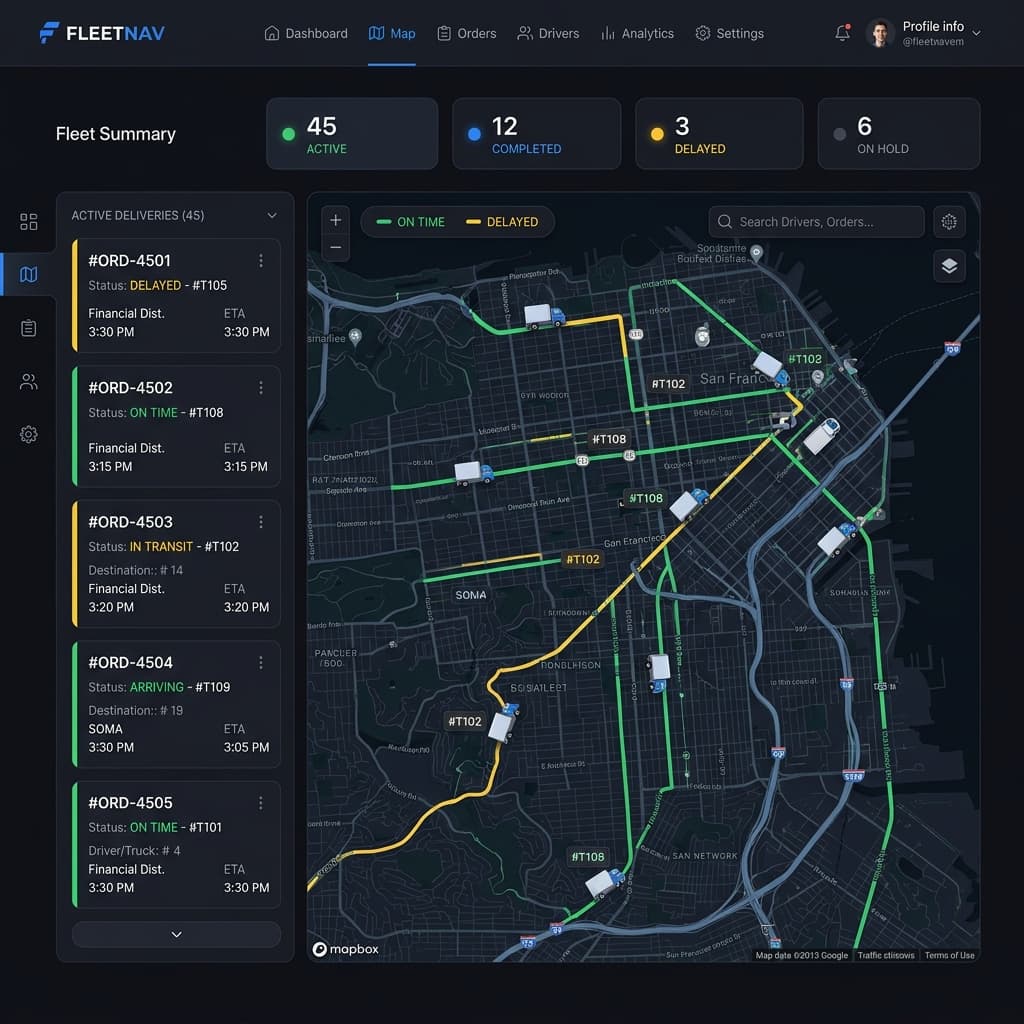The height and width of the screenshot is (1024, 1024).
Task: Open options menu for #ORD-4505
Action: [x=261, y=803]
